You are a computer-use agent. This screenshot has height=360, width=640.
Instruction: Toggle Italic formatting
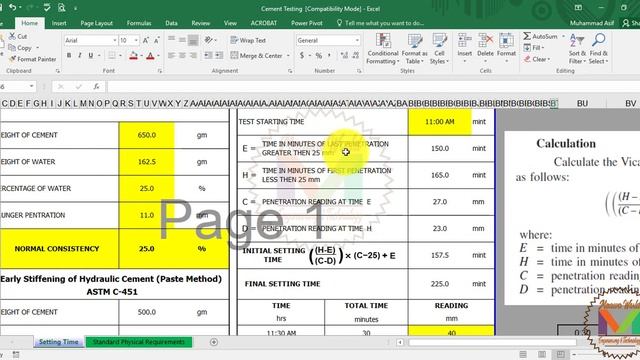(x=80, y=56)
